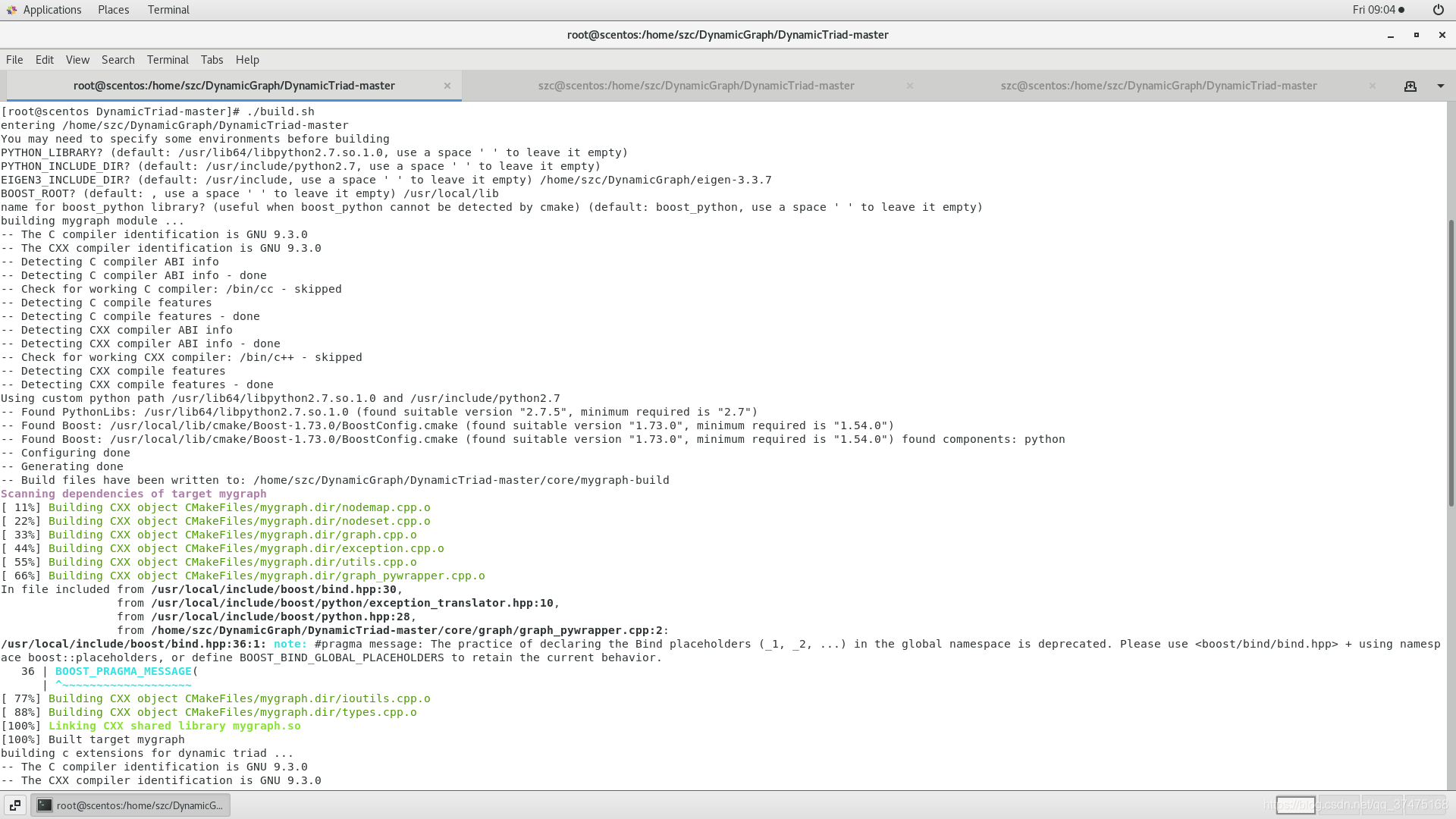Click the terminal vertical scrollbar
This screenshot has width=1456, height=819.
pyautogui.click(x=1451, y=364)
